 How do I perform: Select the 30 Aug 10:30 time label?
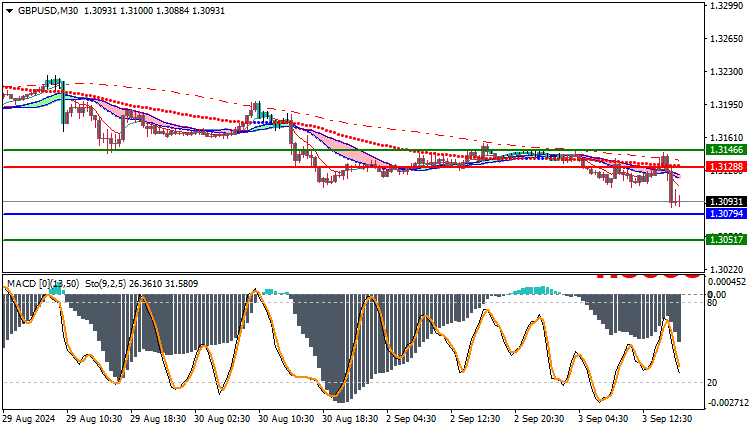(x=286, y=419)
